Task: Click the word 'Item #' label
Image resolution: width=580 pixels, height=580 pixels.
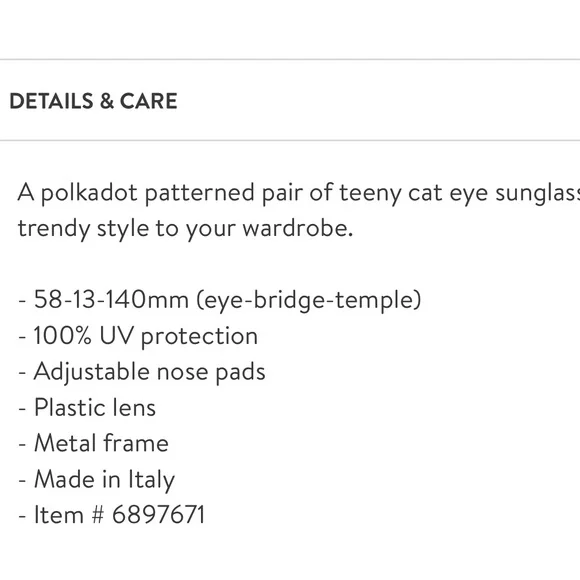Action: pyautogui.click(x=69, y=515)
